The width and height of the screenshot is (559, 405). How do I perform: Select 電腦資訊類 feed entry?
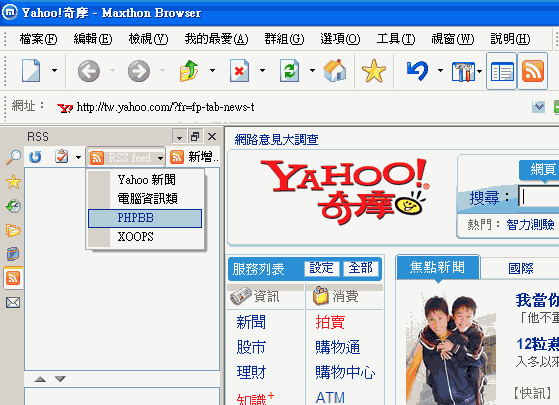pos(145,199)
